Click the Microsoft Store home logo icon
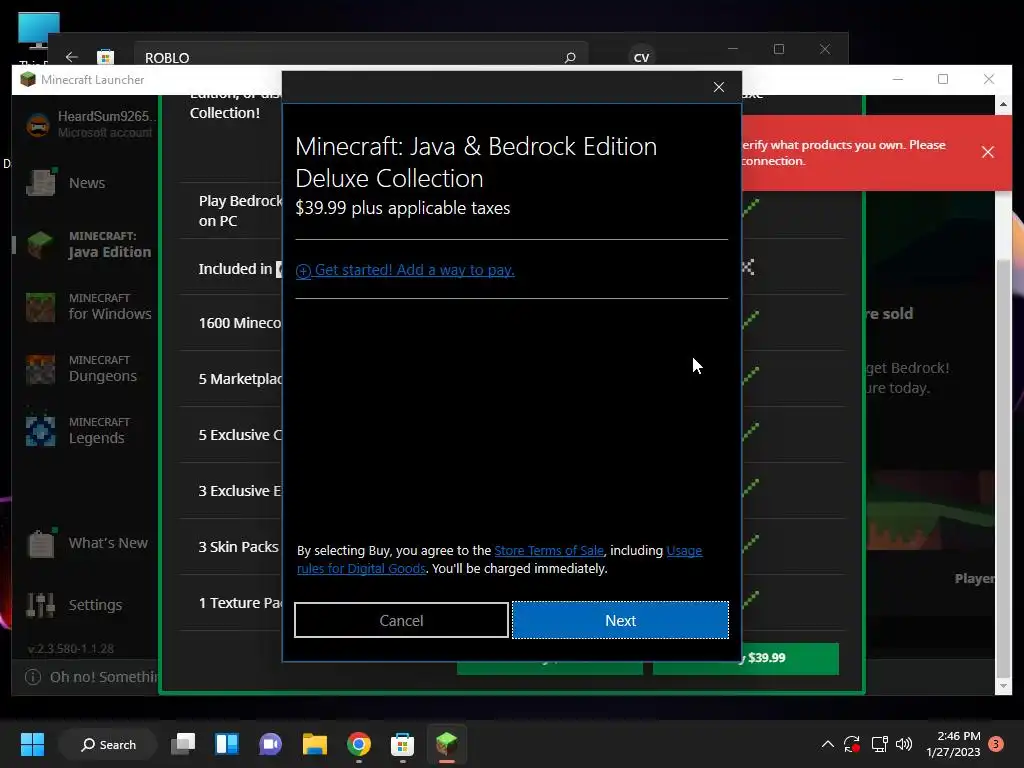This screenshot has width=1024, height=768. pyautogui.click(x=105, y=57)
